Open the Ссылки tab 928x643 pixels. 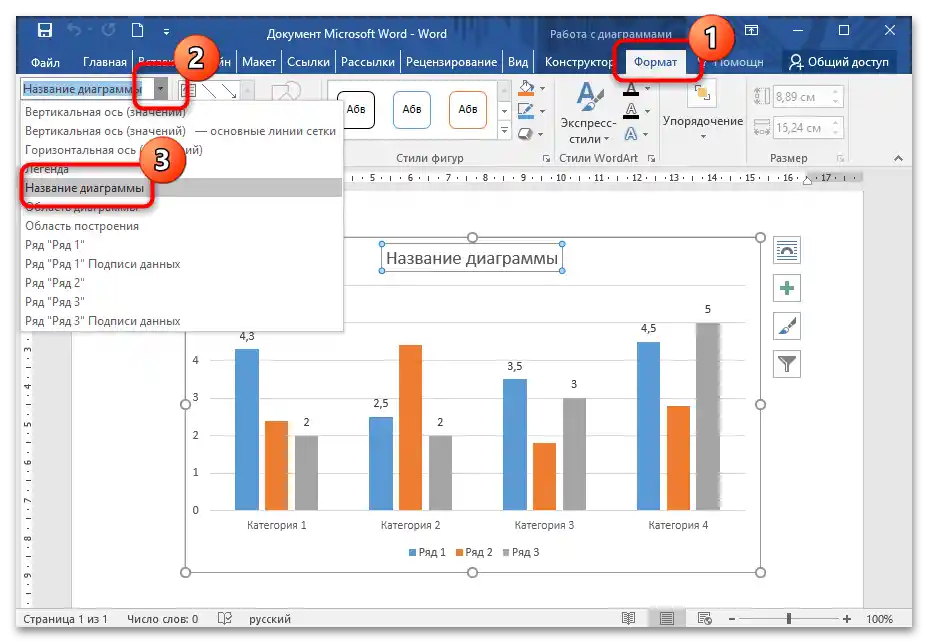[308, 62]
